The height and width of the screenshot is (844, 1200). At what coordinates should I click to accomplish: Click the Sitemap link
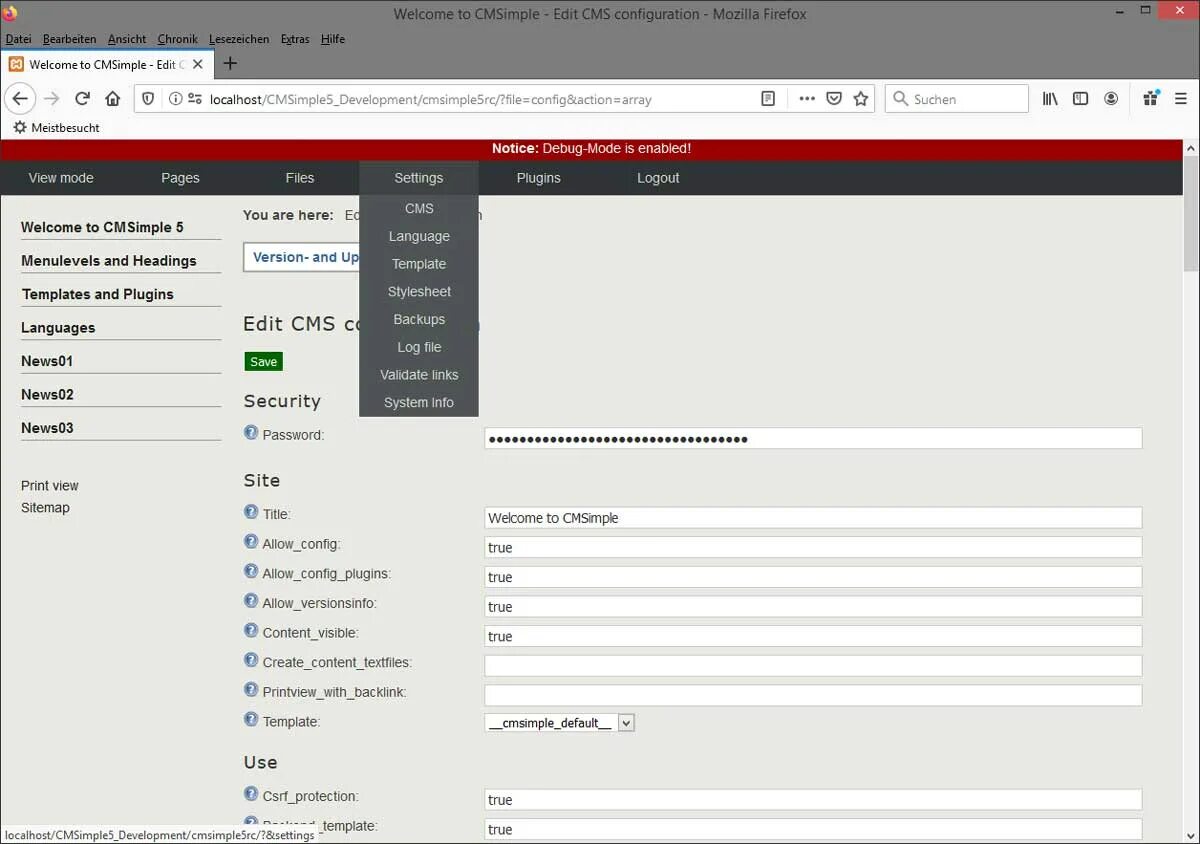coord(45,508)
